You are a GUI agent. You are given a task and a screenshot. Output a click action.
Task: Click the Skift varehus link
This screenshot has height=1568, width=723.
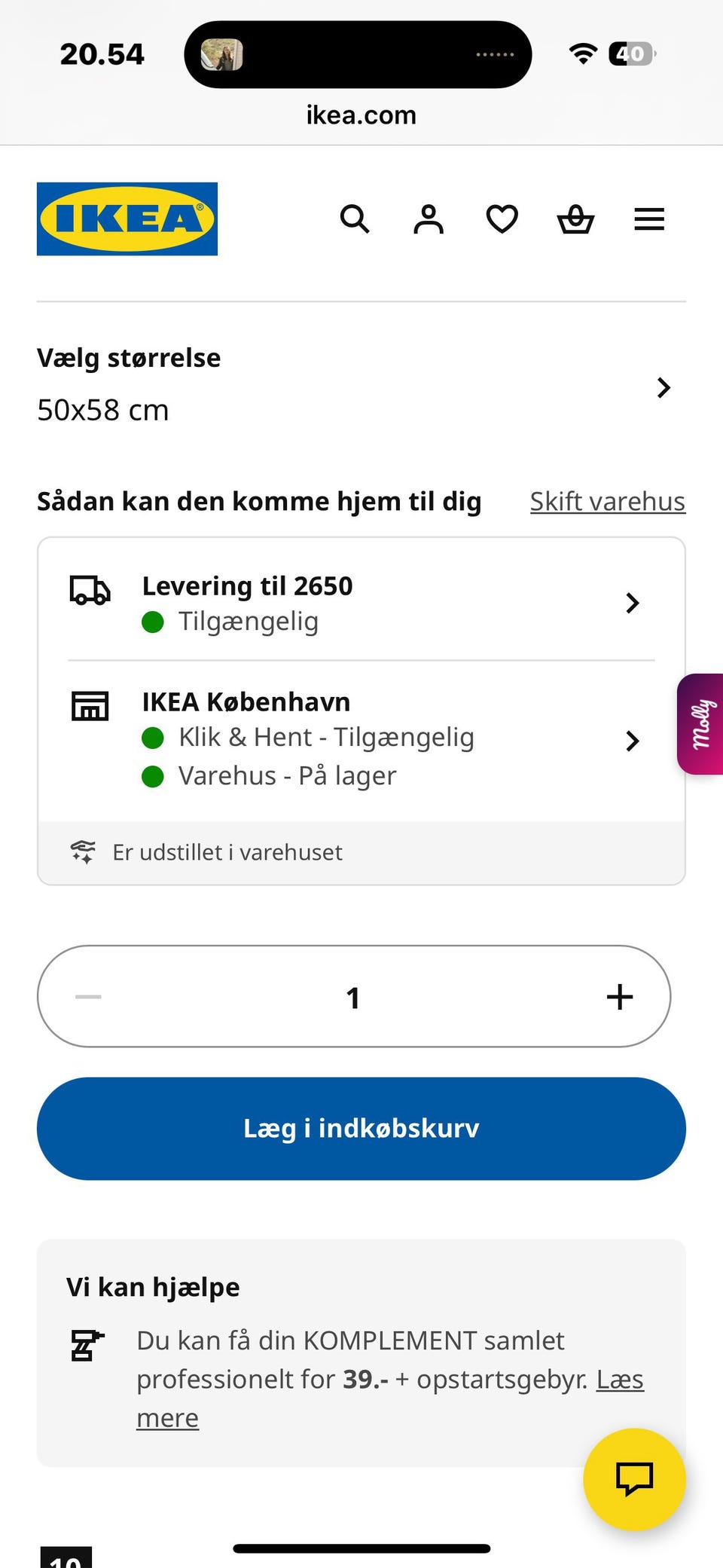click(607, 502)
